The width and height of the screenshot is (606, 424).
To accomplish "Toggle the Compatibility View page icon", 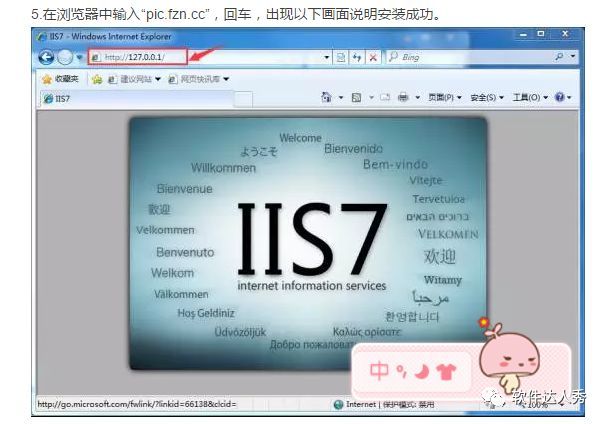I will coord(340,58).
